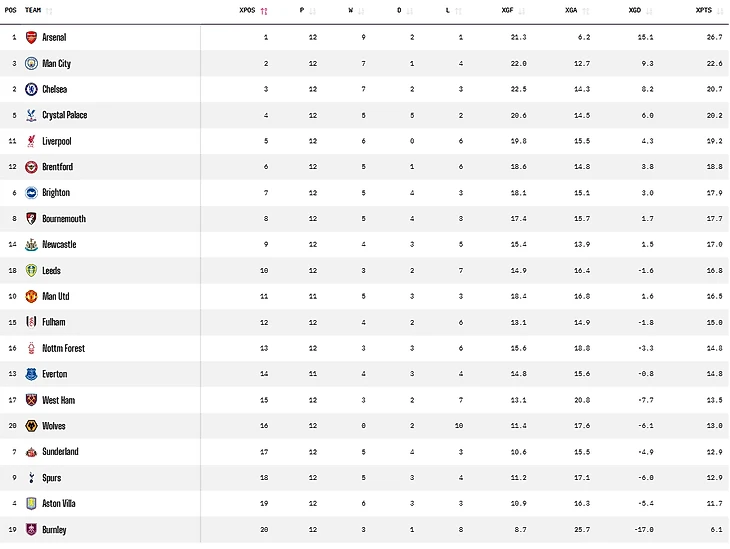Sort by XGF column sort arrows

coord(521,11)
